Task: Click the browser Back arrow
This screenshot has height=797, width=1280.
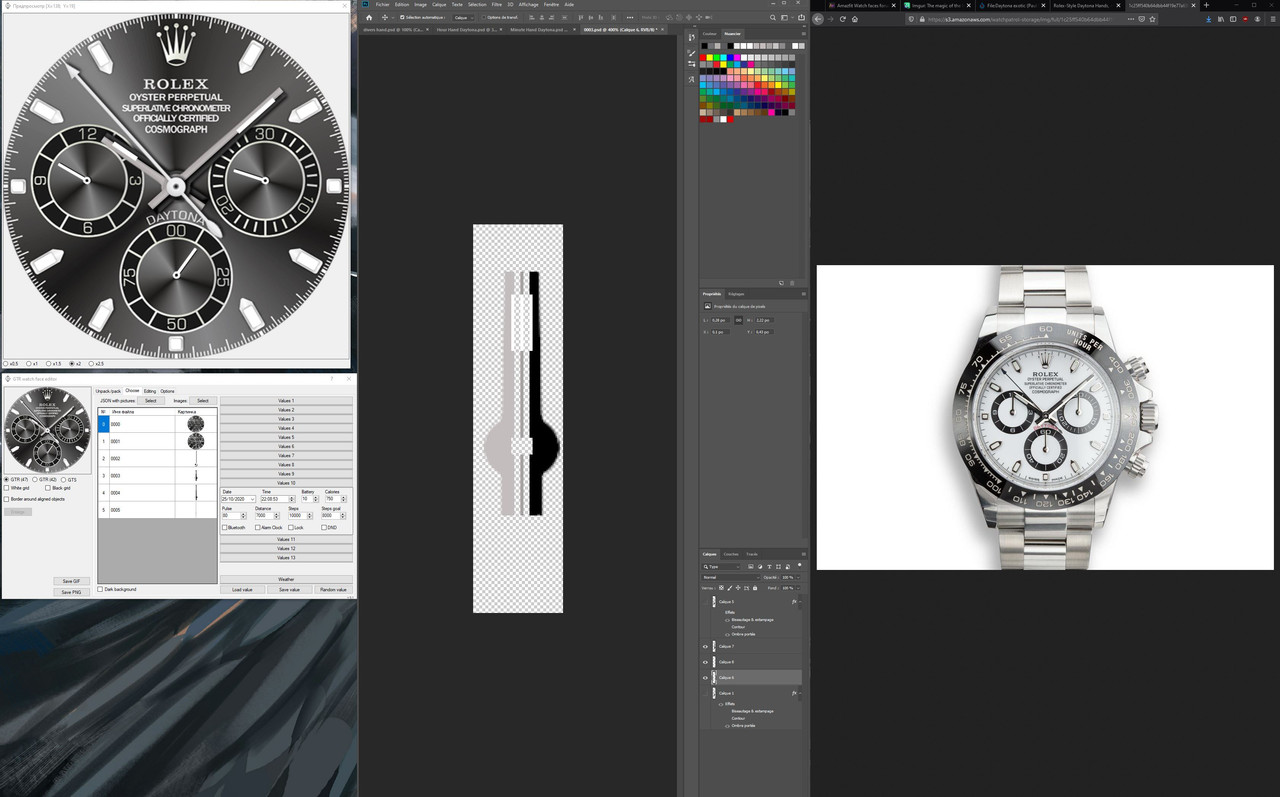Action: [818, 18]
